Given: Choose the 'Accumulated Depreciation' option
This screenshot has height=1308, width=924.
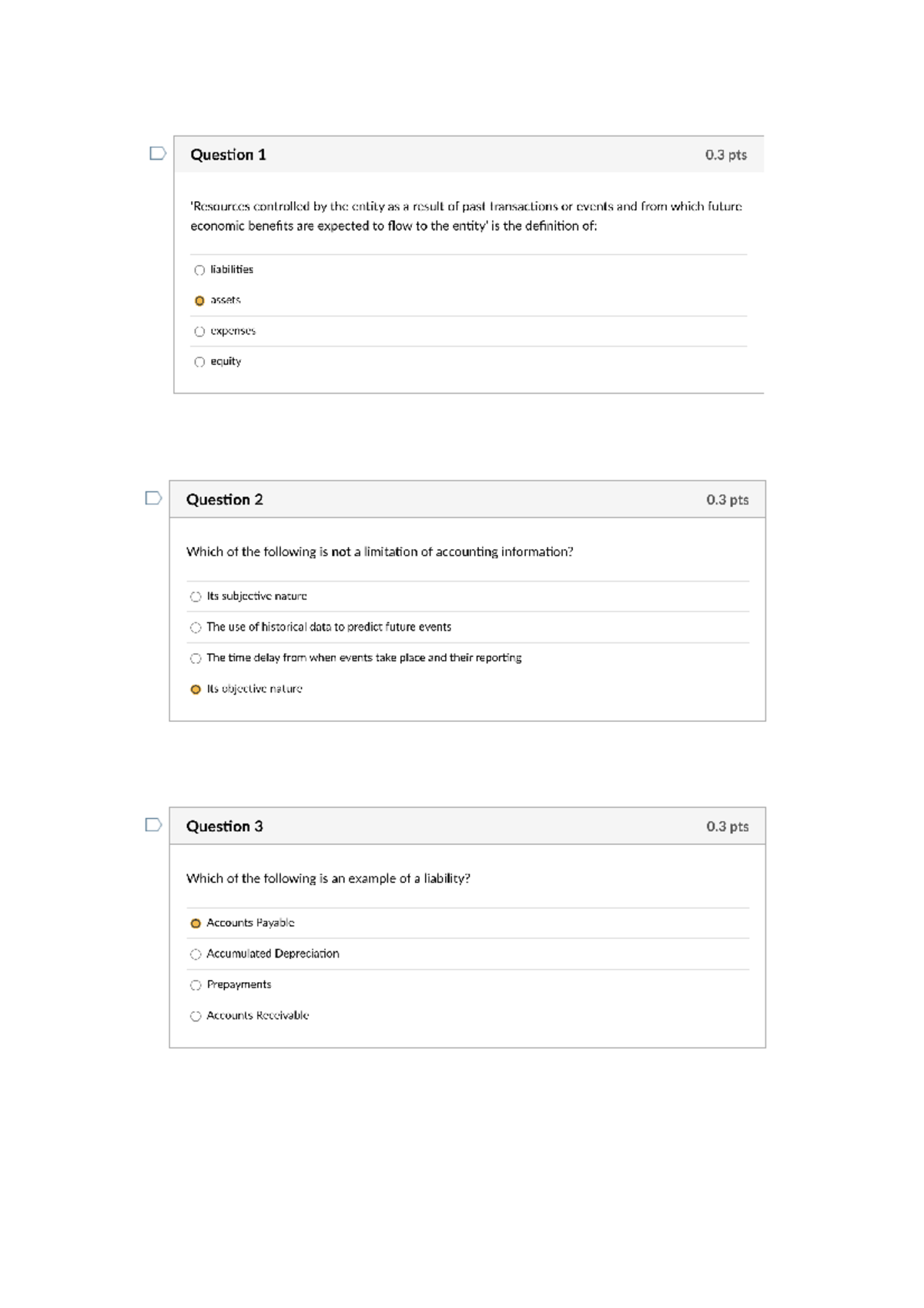Looking at the screenshot, I should click(196, 954).
